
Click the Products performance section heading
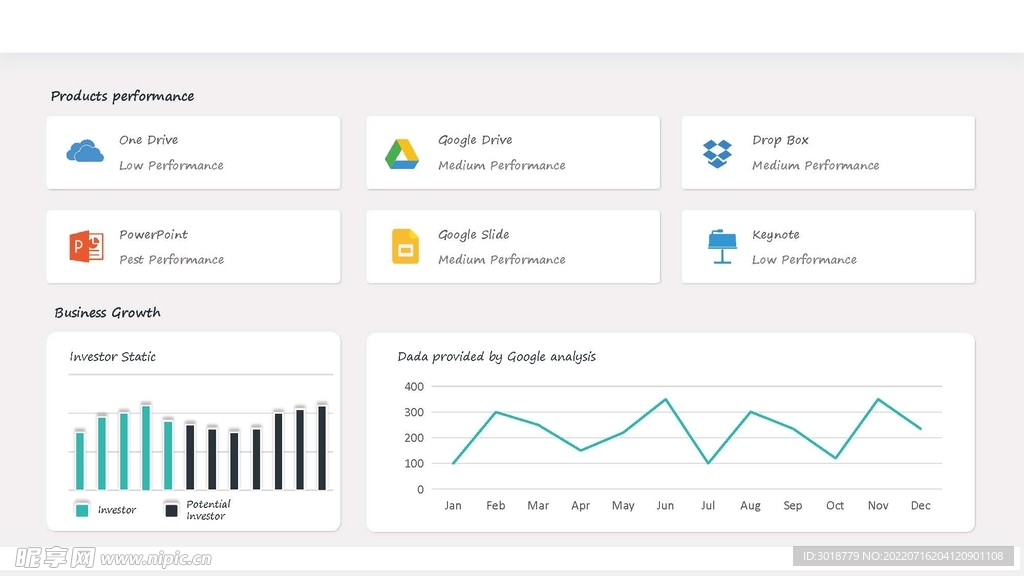click(x=122, y=96)
